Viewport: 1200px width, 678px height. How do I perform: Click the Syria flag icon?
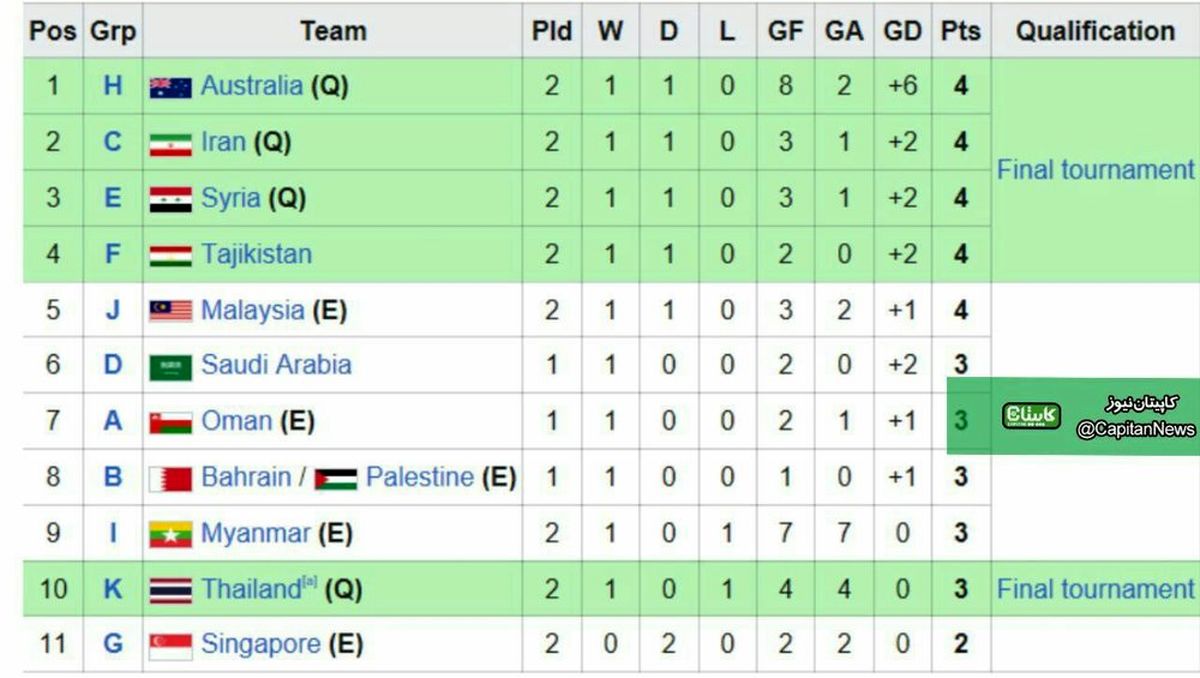coord(171,199)
